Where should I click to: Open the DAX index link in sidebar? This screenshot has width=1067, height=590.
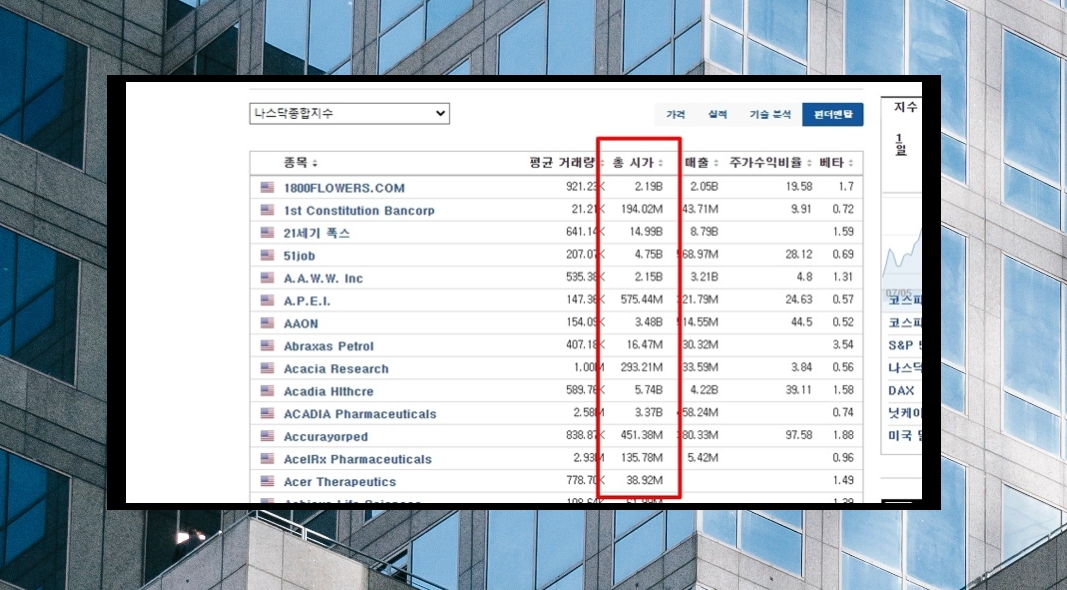click(x=901, y=391)
